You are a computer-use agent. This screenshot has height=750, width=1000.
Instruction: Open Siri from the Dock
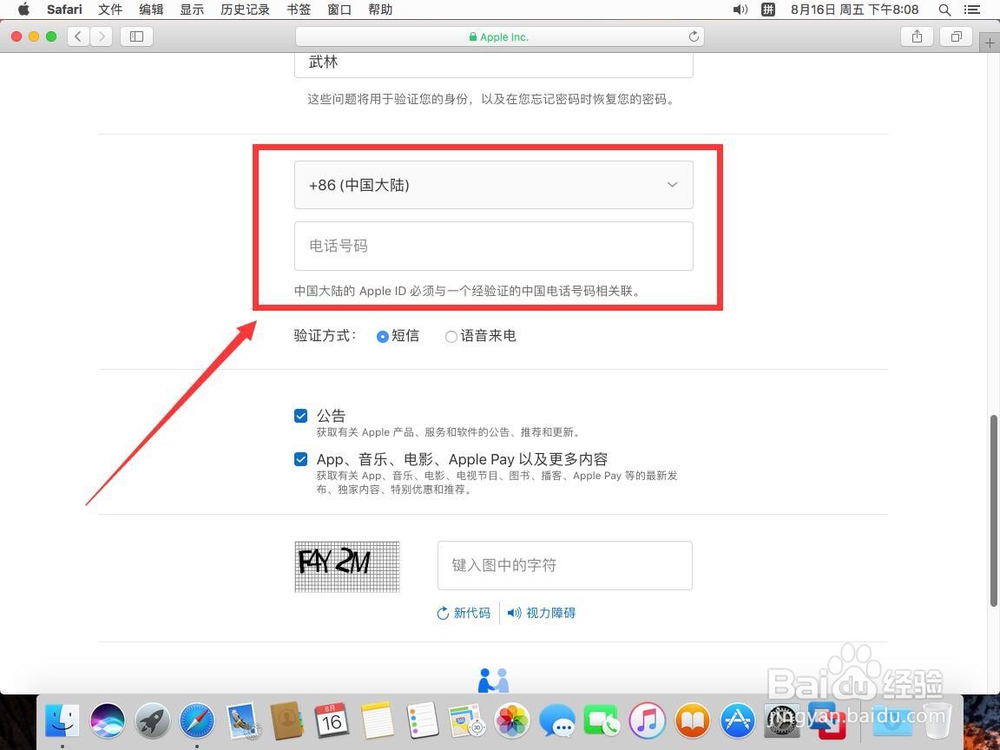click(x=107, y=721)
